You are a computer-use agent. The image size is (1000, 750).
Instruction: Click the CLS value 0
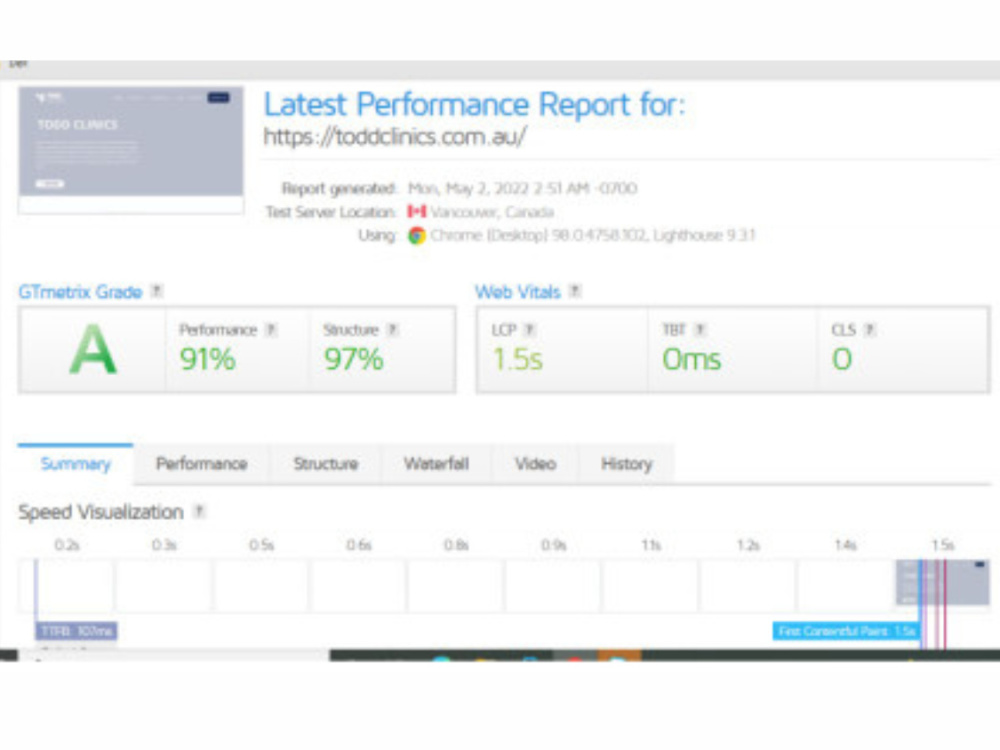pos(842,359)
